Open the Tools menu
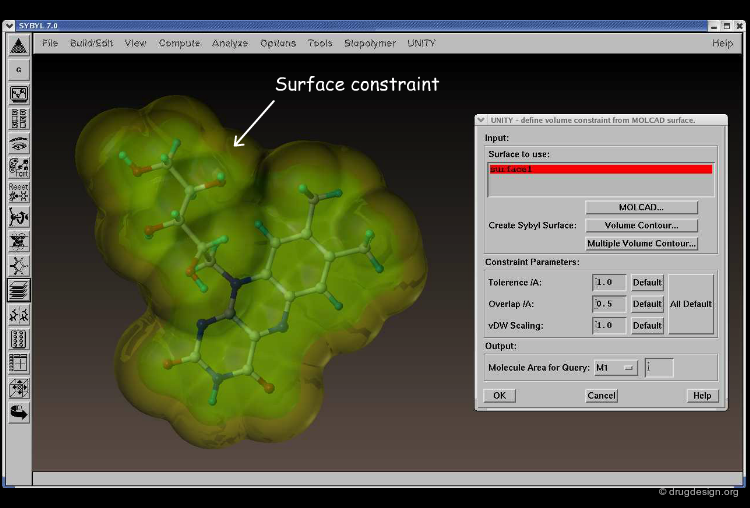 pyautogui.click(x=320, y=43)
